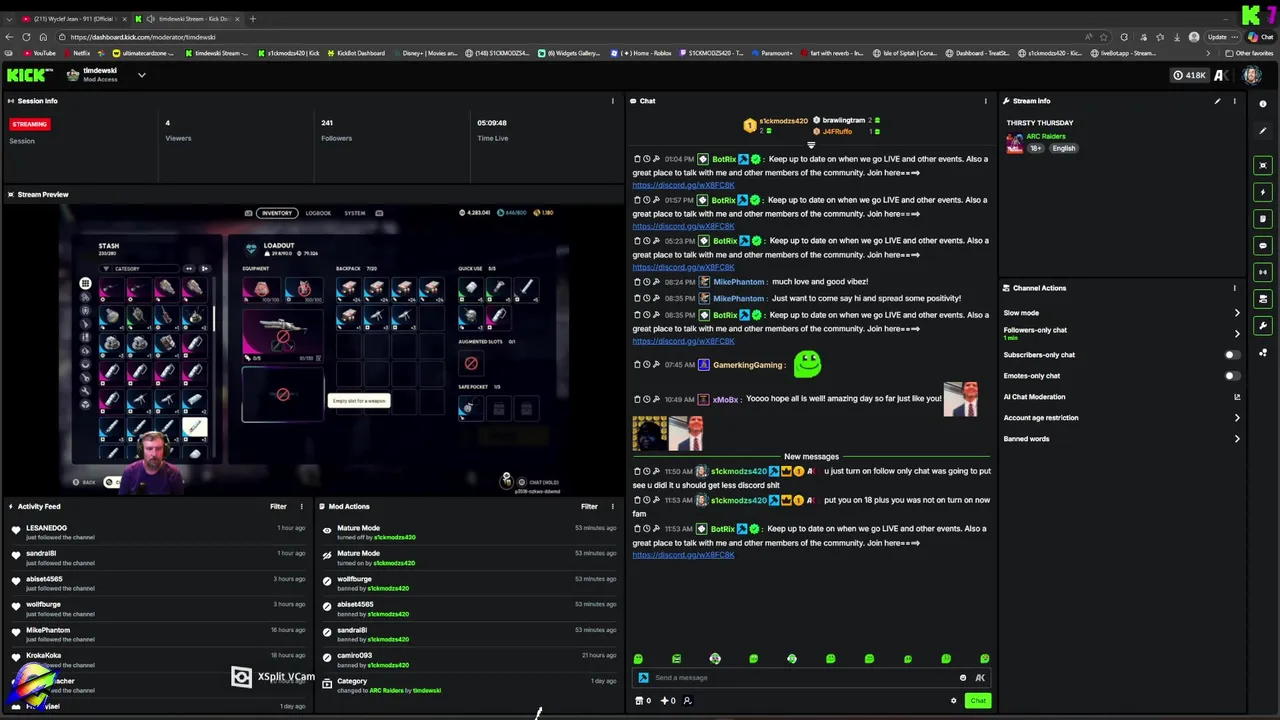1280x720 pixels.
Task: Toggle the chat bubble widget icon in sidebar
Action: point(1263,245)
